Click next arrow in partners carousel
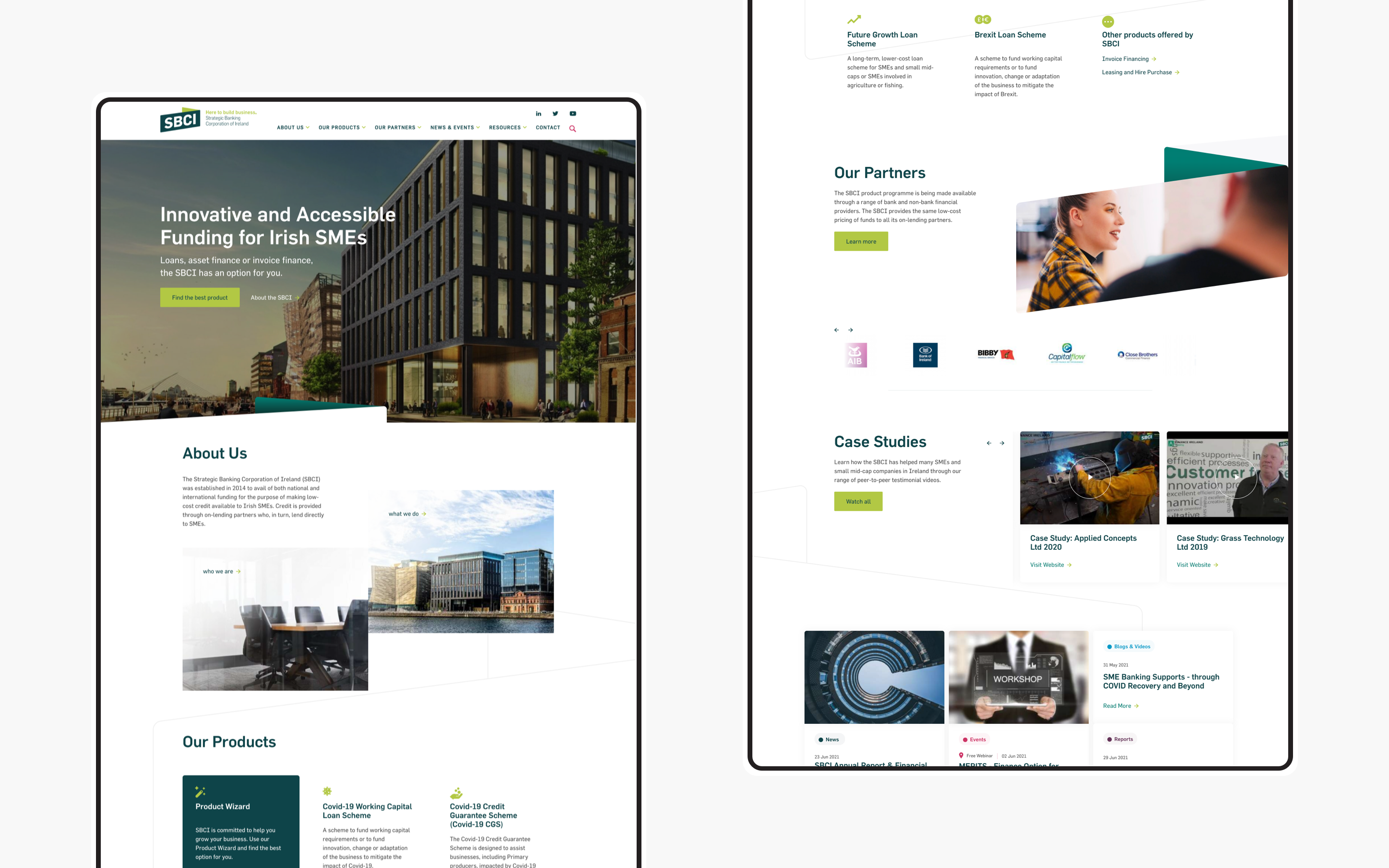1389x868 pixels. point(851,330)
